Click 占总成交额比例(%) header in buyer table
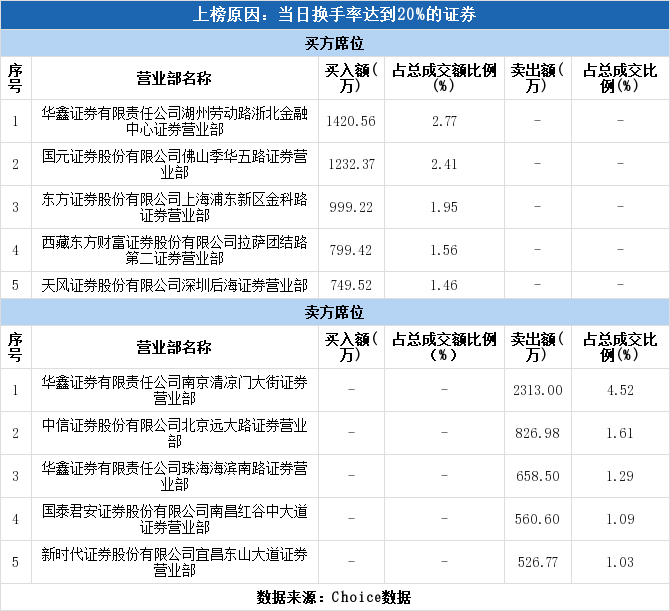Viewport: 670px width, 611px height. (444, 78)
